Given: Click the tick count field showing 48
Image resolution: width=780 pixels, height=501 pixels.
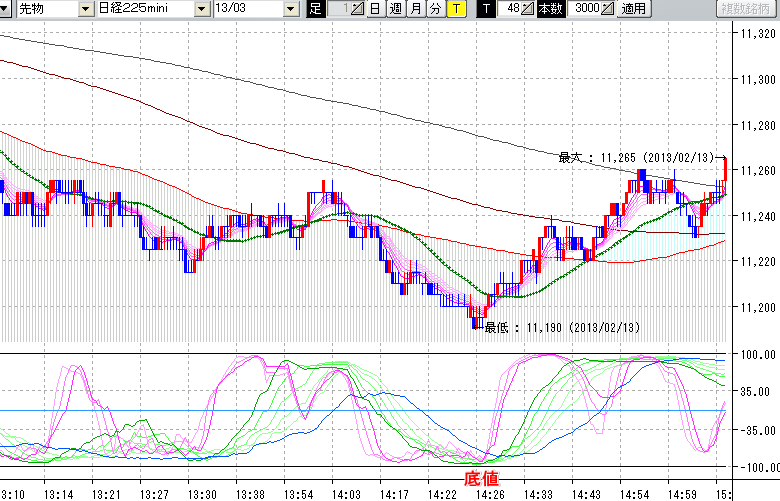Looking at the screenshot, I should point(511,9).
